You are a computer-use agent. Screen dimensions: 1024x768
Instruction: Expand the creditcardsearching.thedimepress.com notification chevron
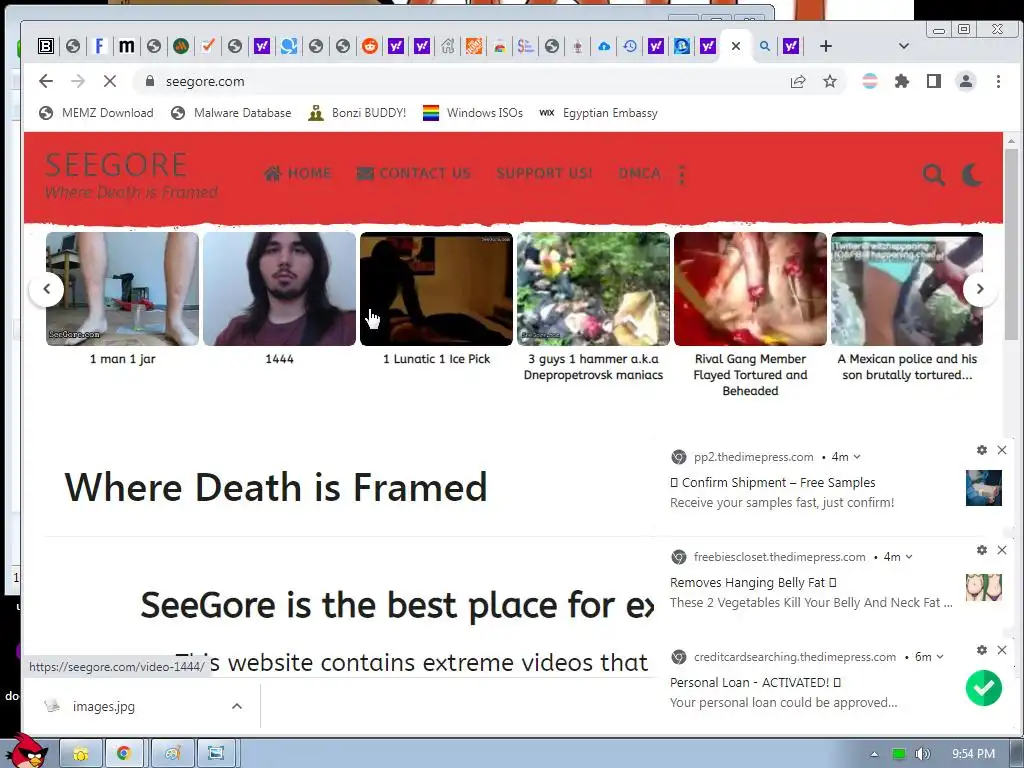(940, 657)
